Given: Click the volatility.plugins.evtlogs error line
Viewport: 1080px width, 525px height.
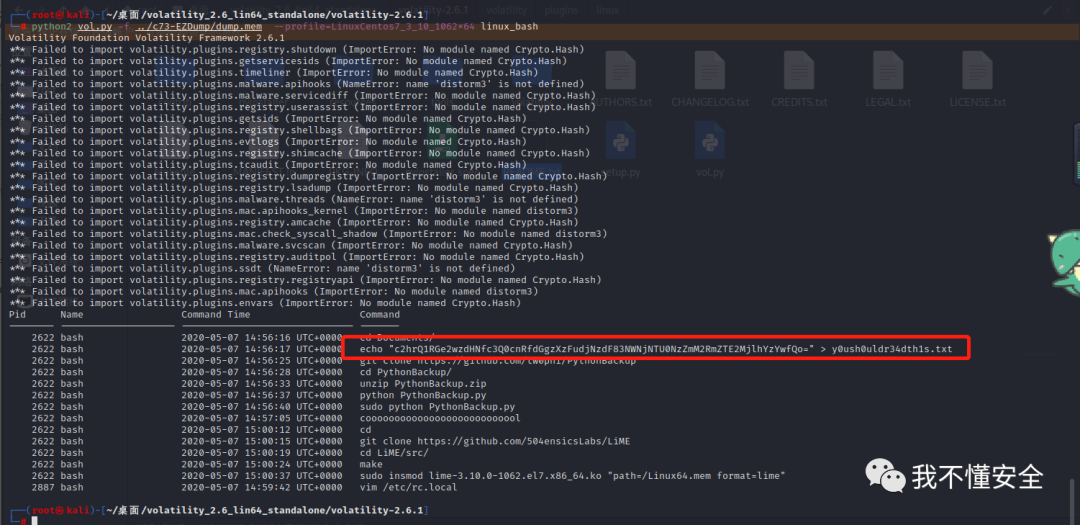Looking at the screenshot, I should (x=268, y=141).
